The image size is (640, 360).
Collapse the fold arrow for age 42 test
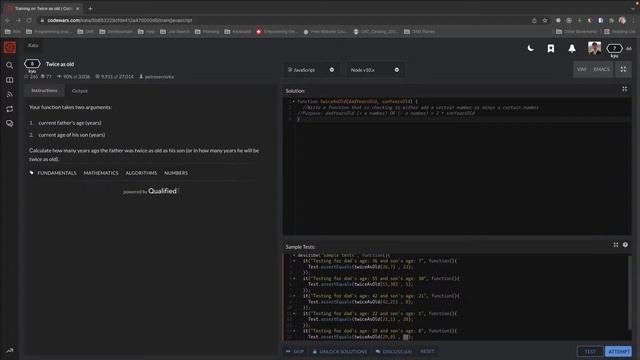click(294, 296)
